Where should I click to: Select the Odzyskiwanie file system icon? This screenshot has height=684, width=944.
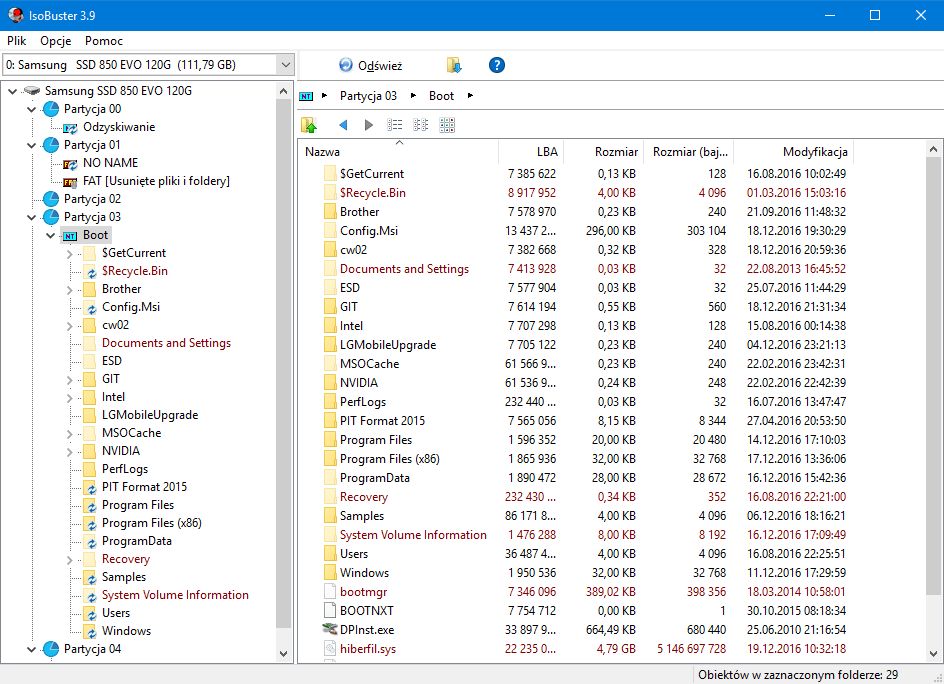tap(70, 127)
